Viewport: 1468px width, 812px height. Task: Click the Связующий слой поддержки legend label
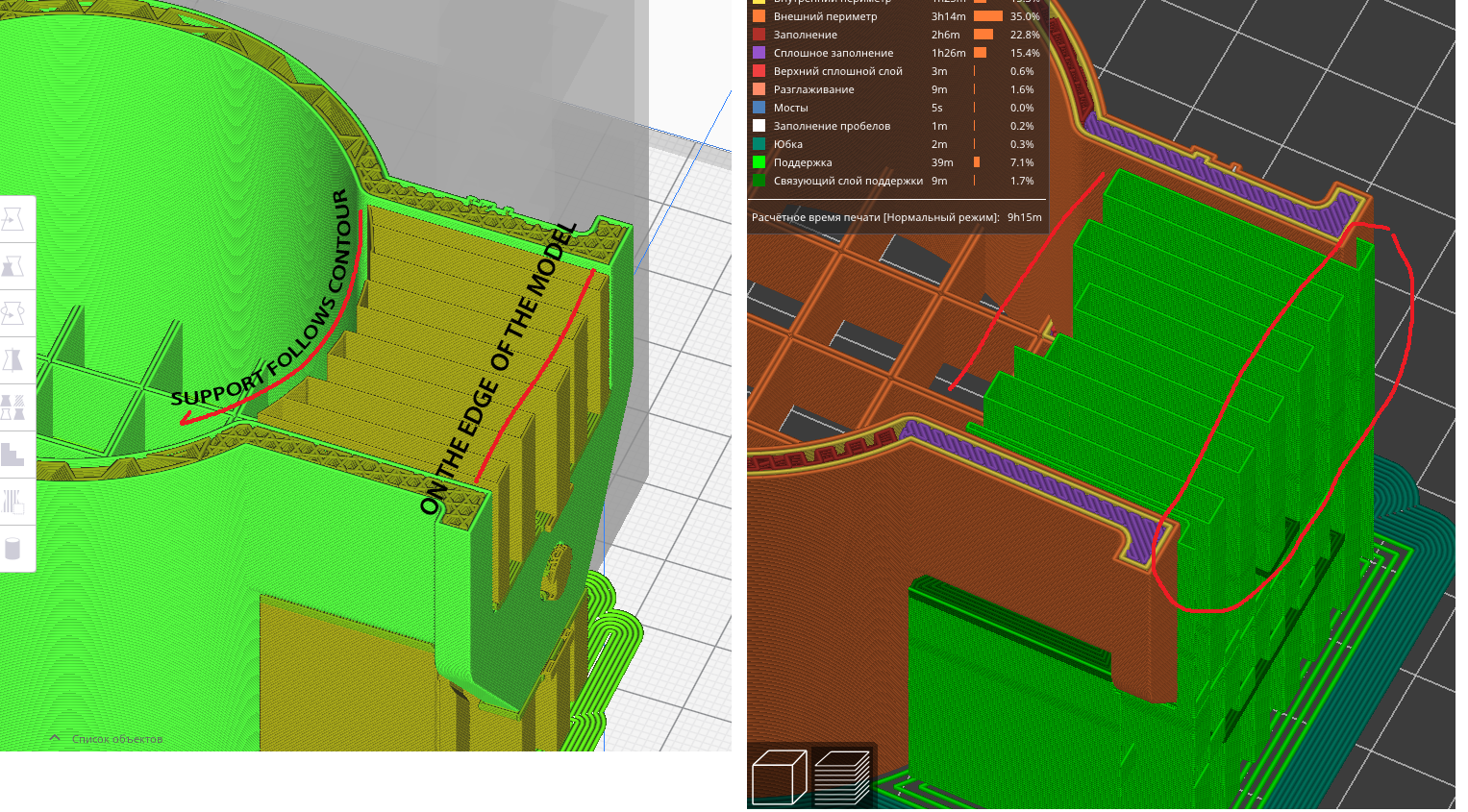pos(848,181)
